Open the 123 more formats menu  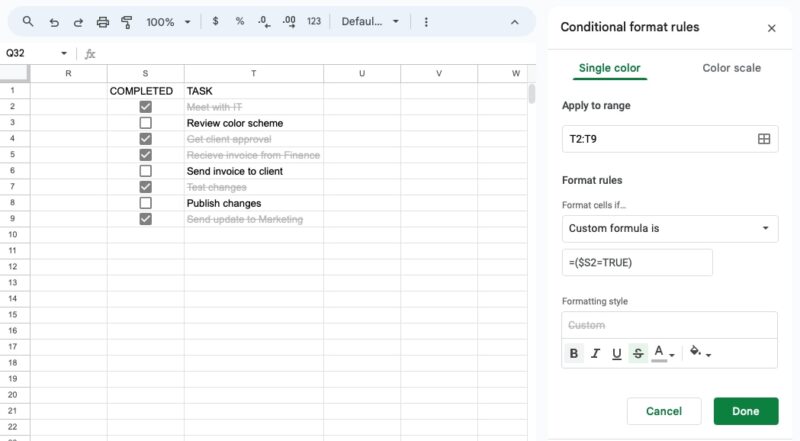click(x=314, y=21)
